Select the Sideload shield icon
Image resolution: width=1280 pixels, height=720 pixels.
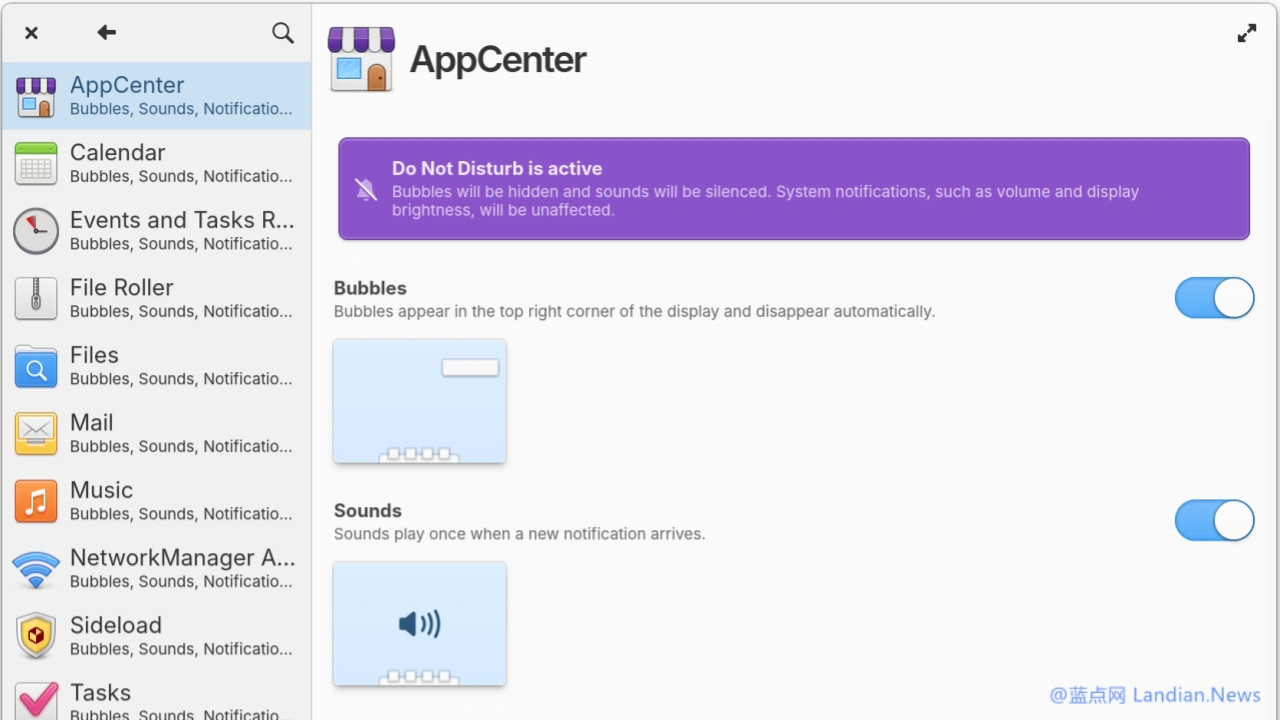point(36,636)
